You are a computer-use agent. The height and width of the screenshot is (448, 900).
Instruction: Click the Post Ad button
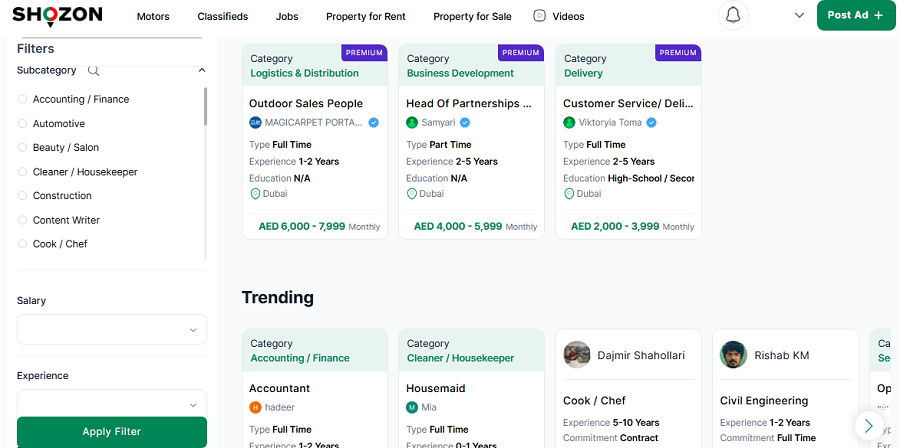pos(855,16)
